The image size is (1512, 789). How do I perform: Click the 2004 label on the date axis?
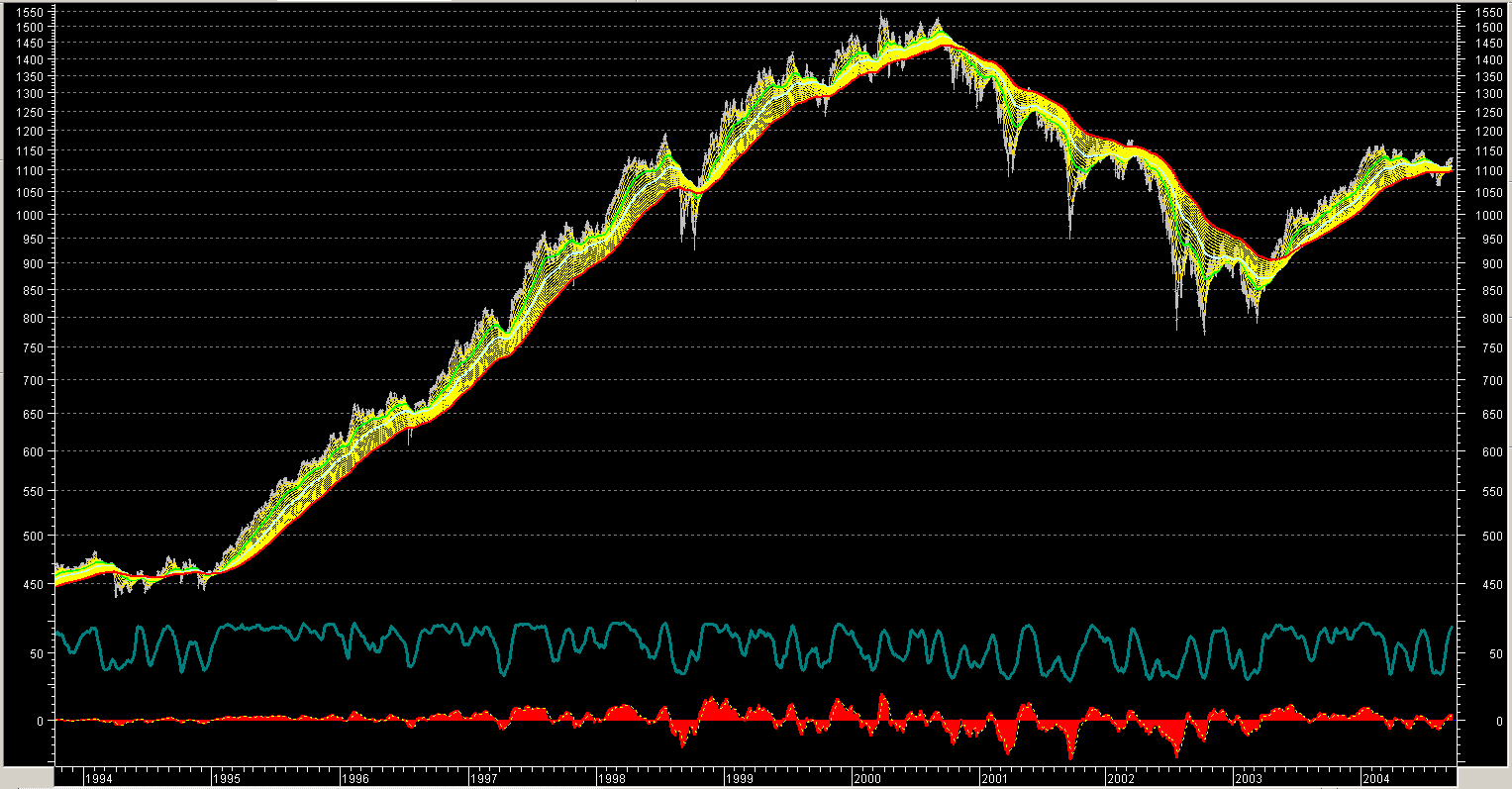tap(1376, 779)
